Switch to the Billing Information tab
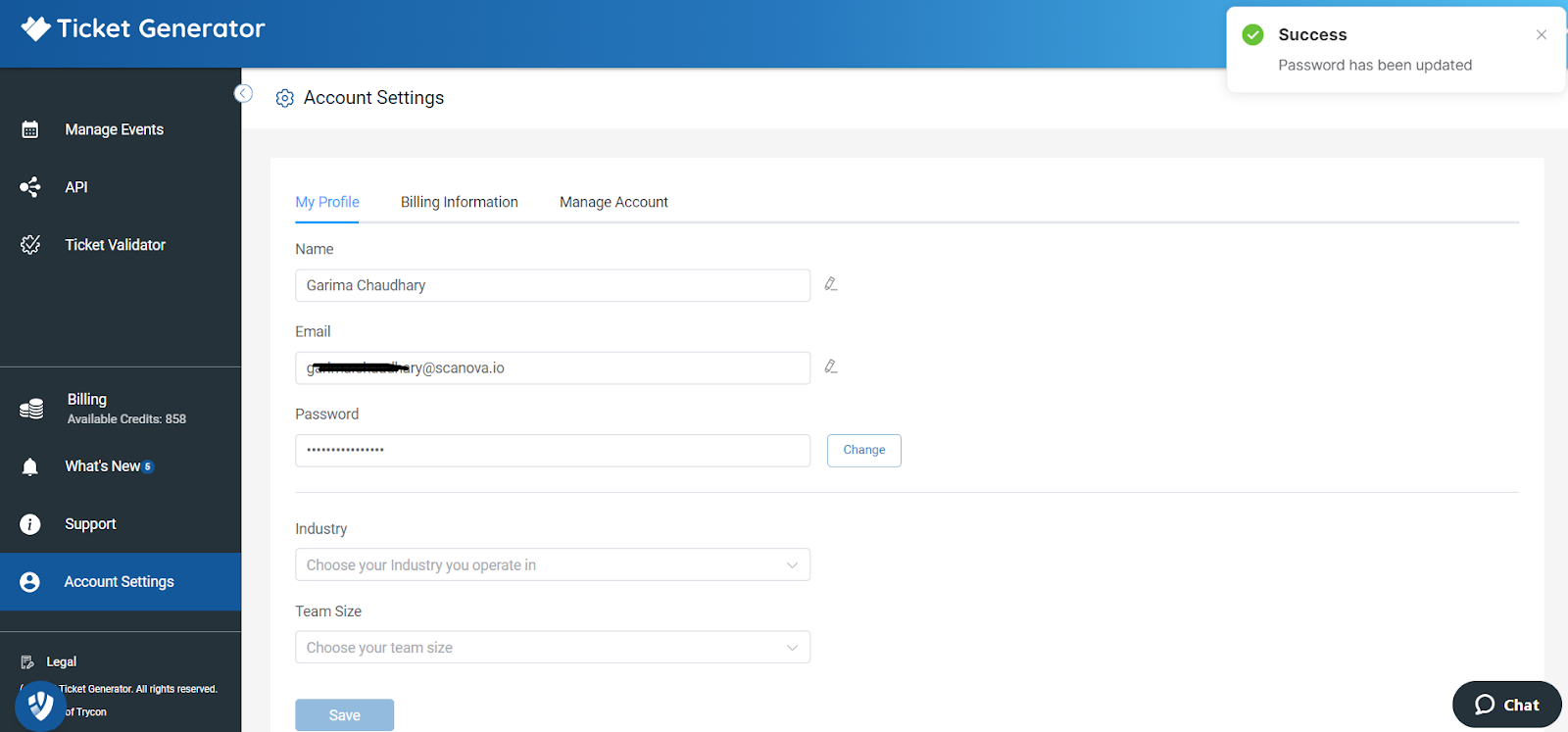 tap(460, 202)
